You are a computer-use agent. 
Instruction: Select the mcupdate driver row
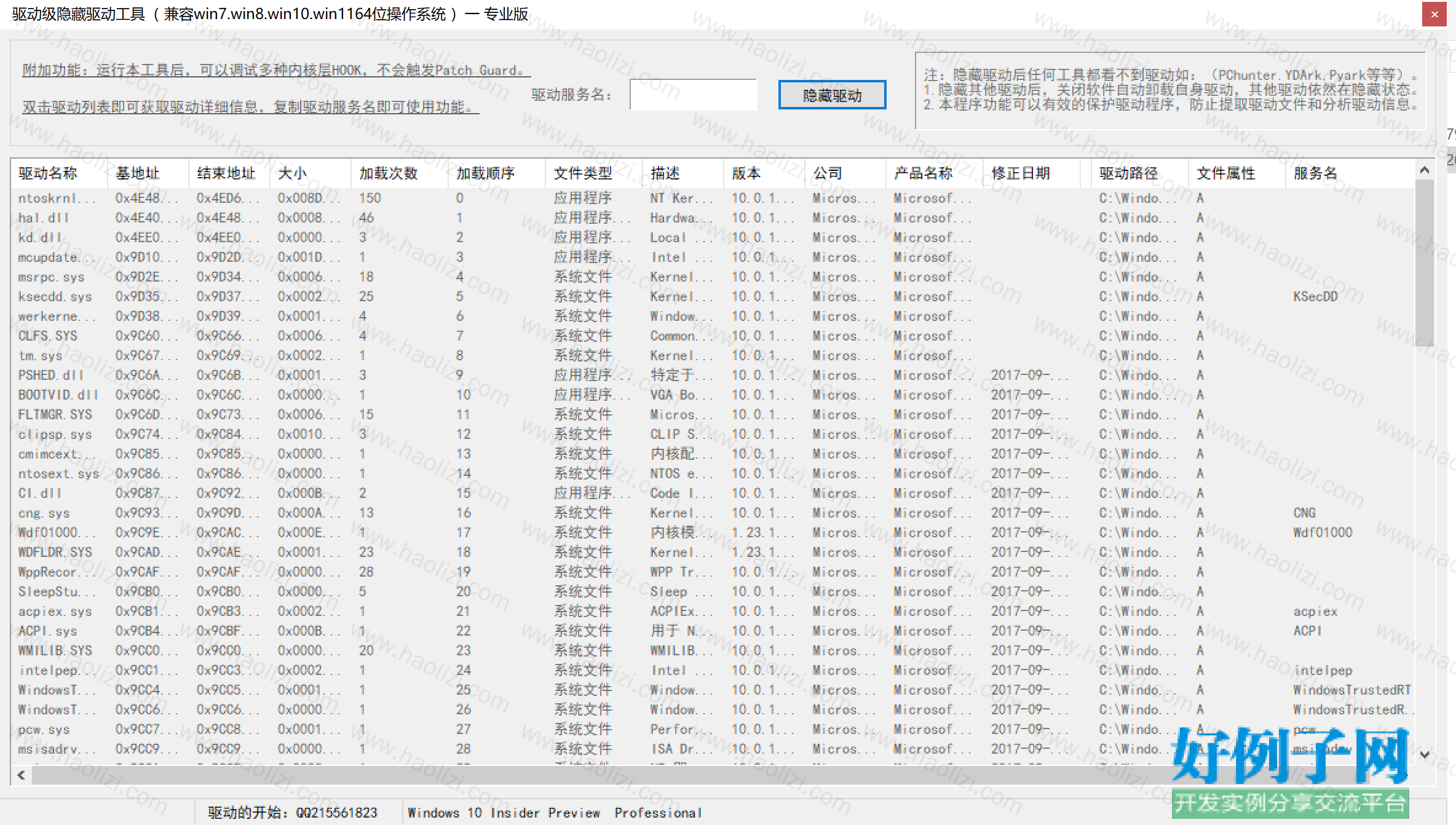point(713,257)
